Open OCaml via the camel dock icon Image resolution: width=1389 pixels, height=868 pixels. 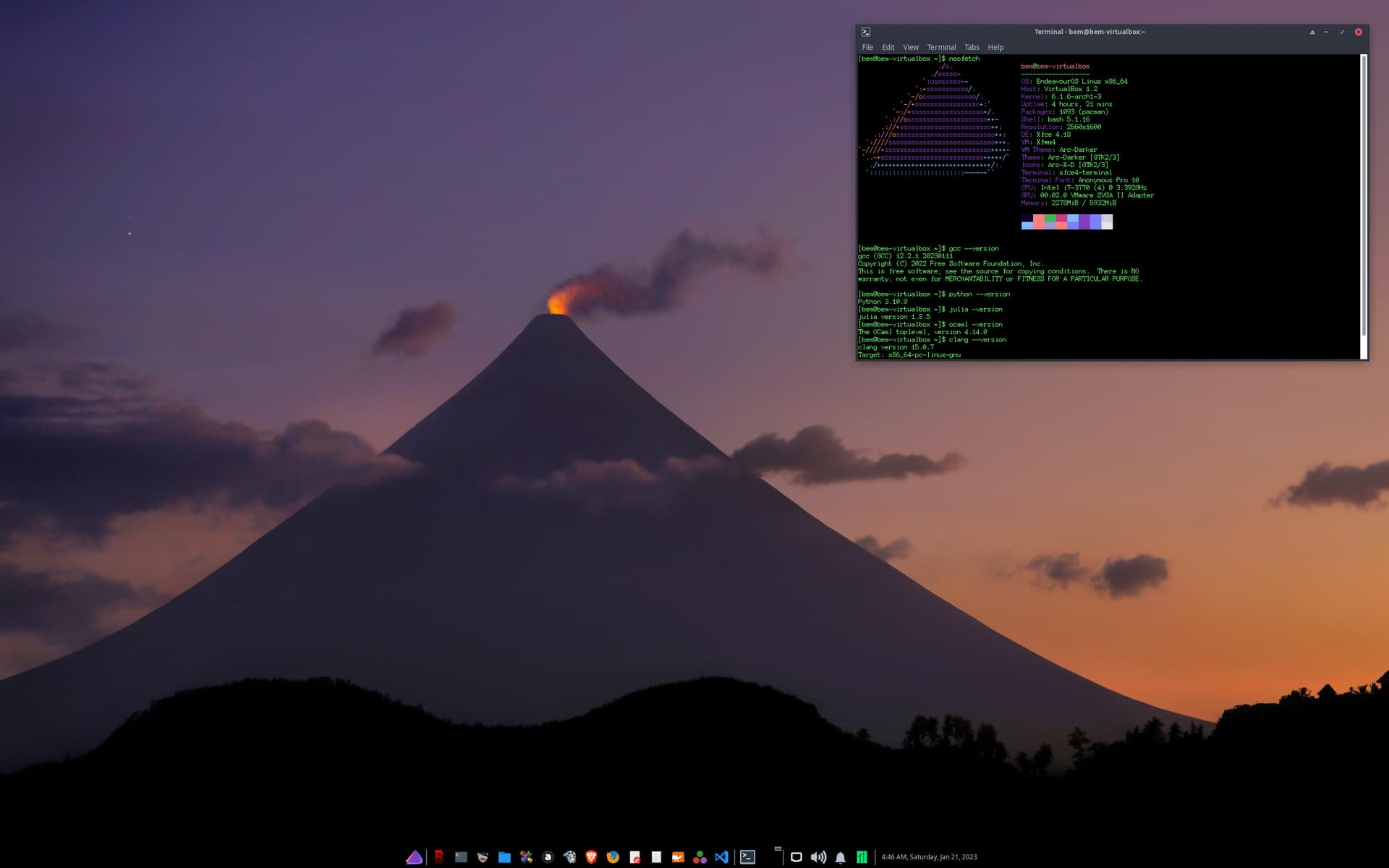pos(676,856)
